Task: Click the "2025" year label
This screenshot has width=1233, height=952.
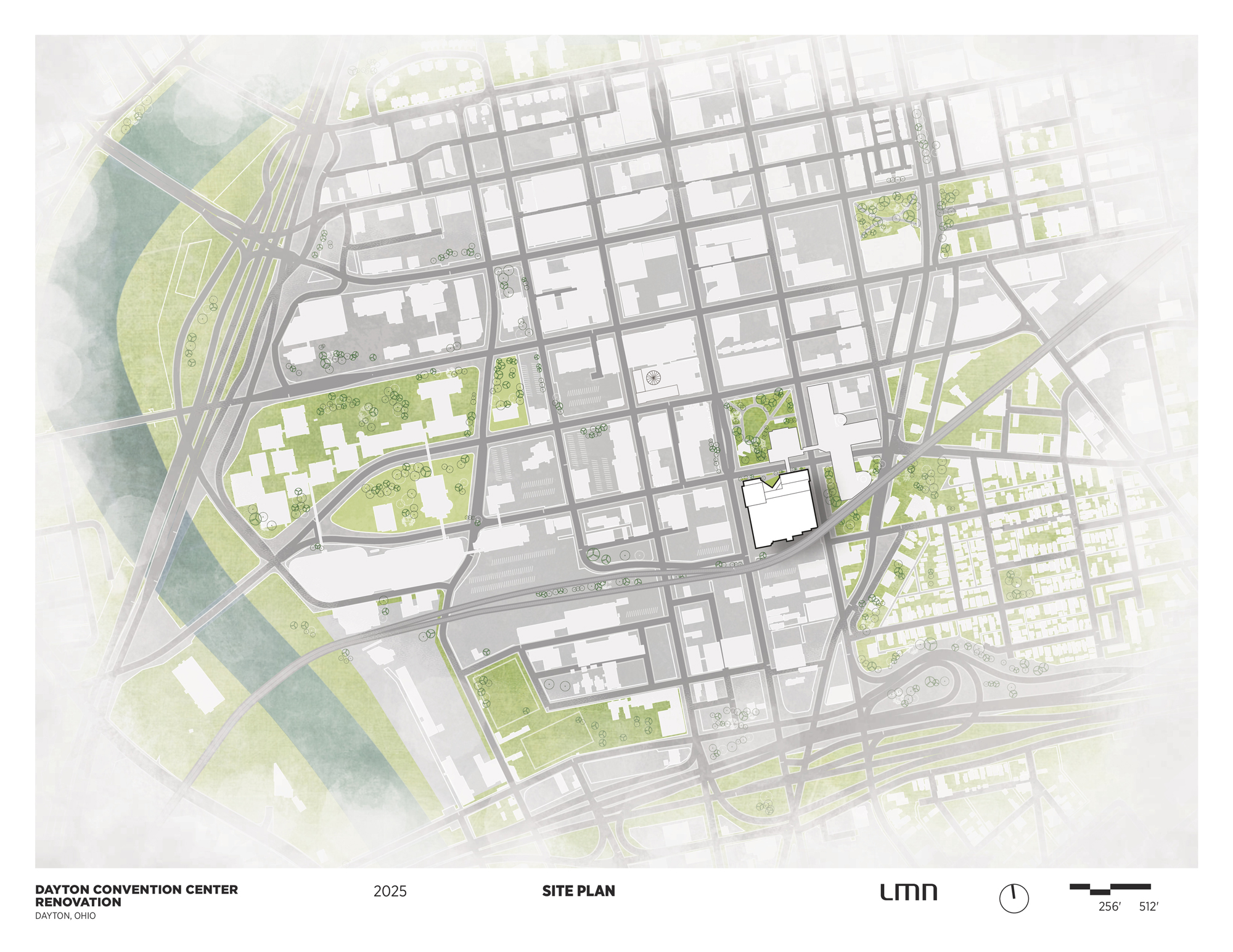Action: pyautogui.click(x=390, y=891)
